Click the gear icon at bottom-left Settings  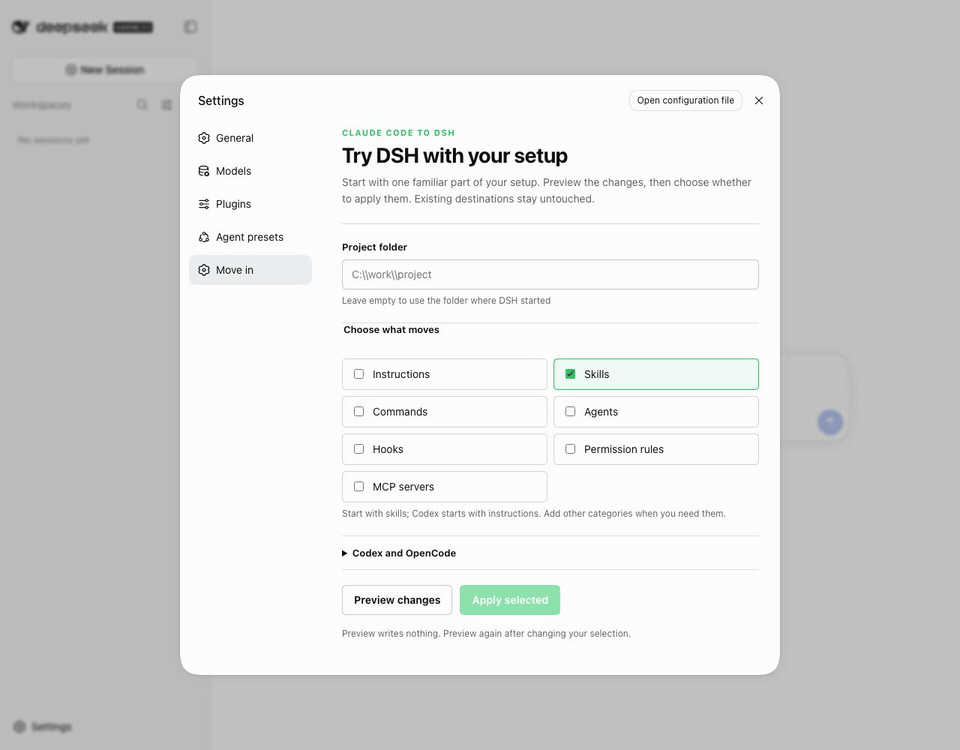20,727
